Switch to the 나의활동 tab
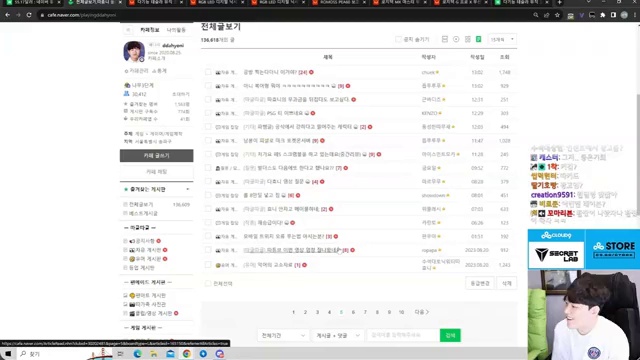 pyautogui.click(x=176, y=30)
